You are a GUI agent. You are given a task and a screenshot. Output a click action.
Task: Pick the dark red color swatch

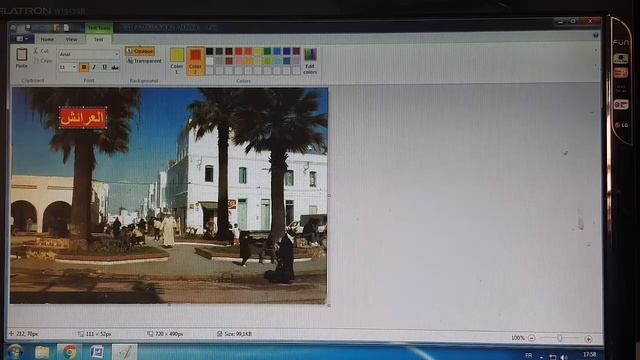pos(229,51)
